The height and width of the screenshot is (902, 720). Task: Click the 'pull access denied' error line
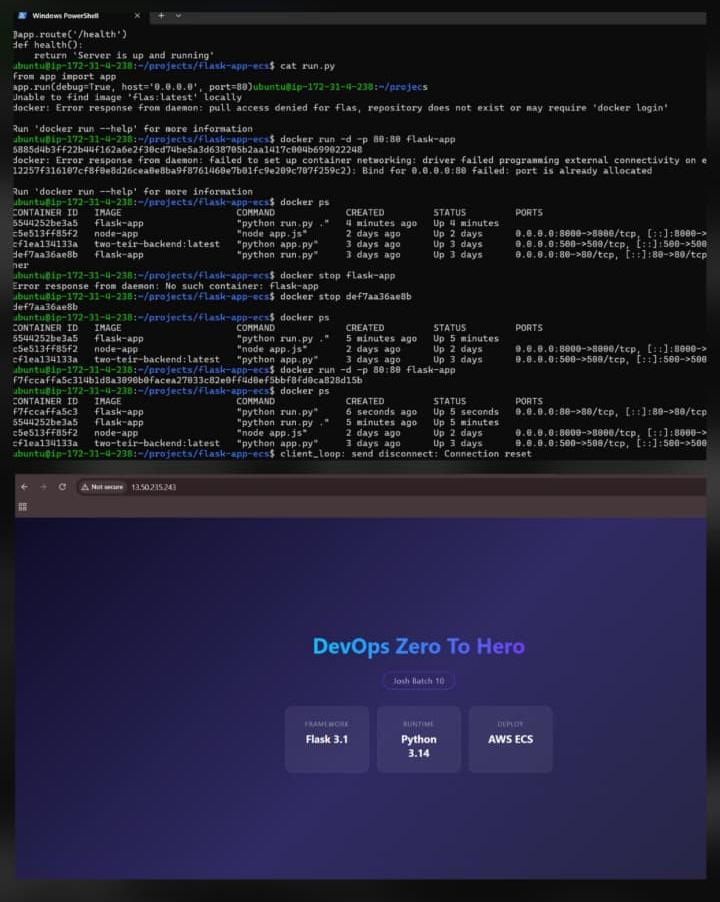pos(340,108)
